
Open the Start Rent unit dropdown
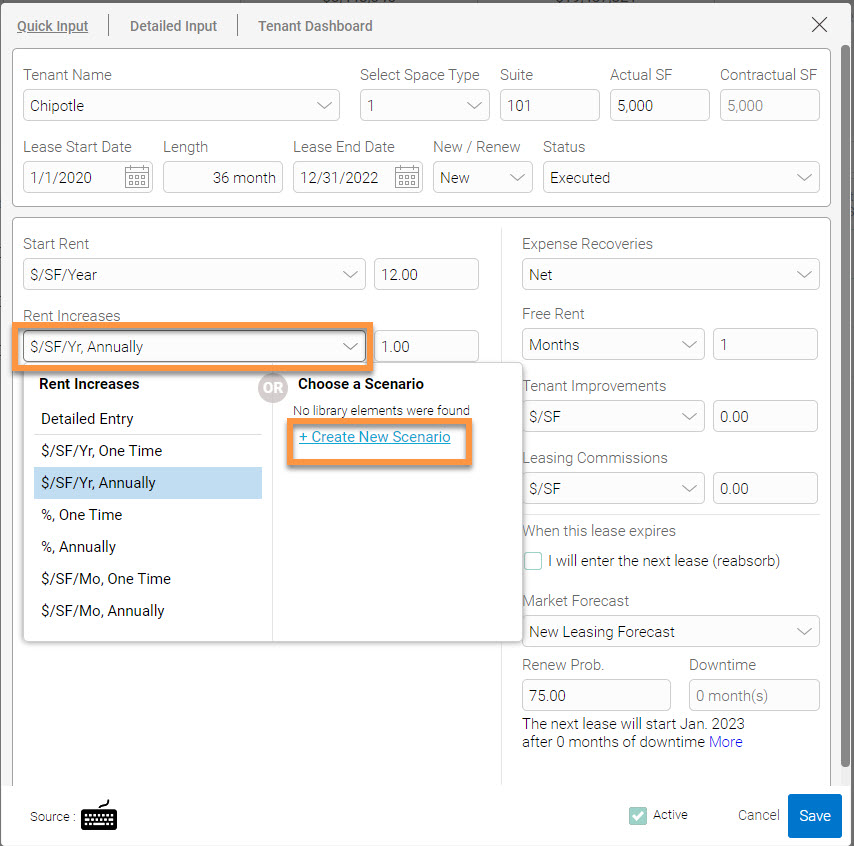(x=195, y=274)
